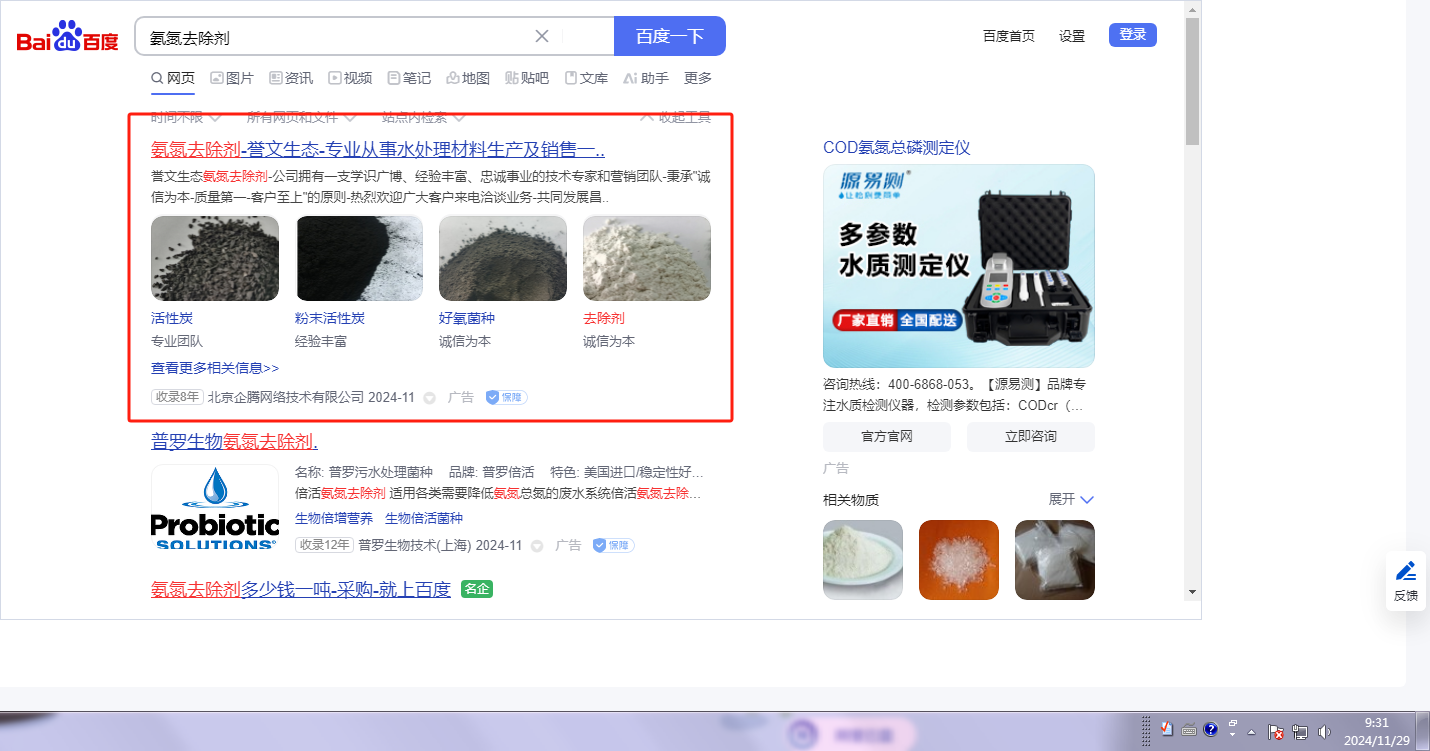This screenshot has width=1430, height=751.
Task: Open the 普罗生物氨氮去除剂 result title
Action: [234, 442]
